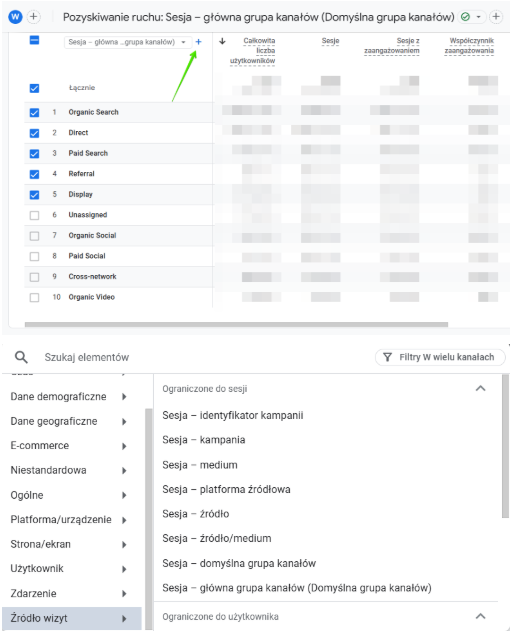Click arrow next to Platforma/urządzenie

(x=125, y=520)
